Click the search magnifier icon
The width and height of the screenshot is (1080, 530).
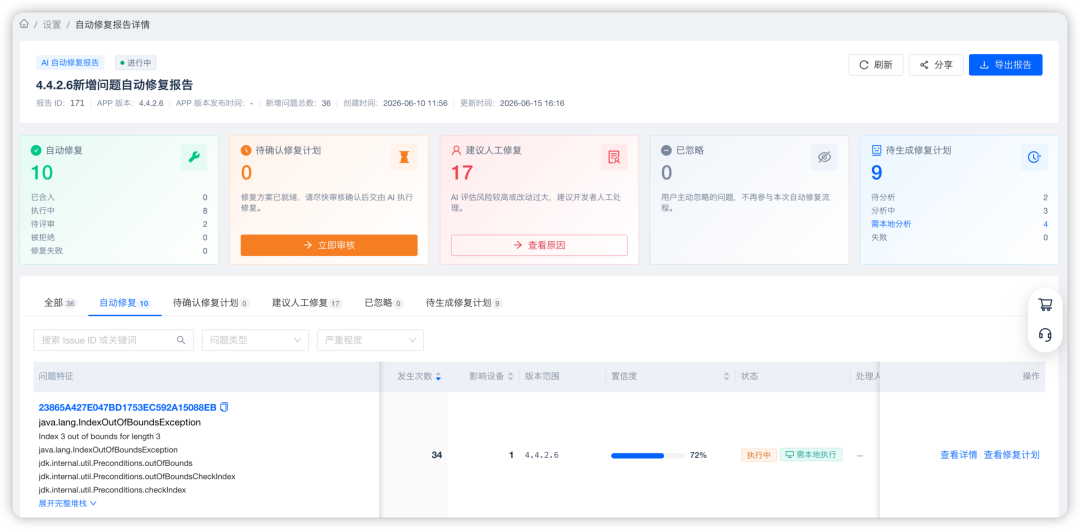[x=181, y=340]
